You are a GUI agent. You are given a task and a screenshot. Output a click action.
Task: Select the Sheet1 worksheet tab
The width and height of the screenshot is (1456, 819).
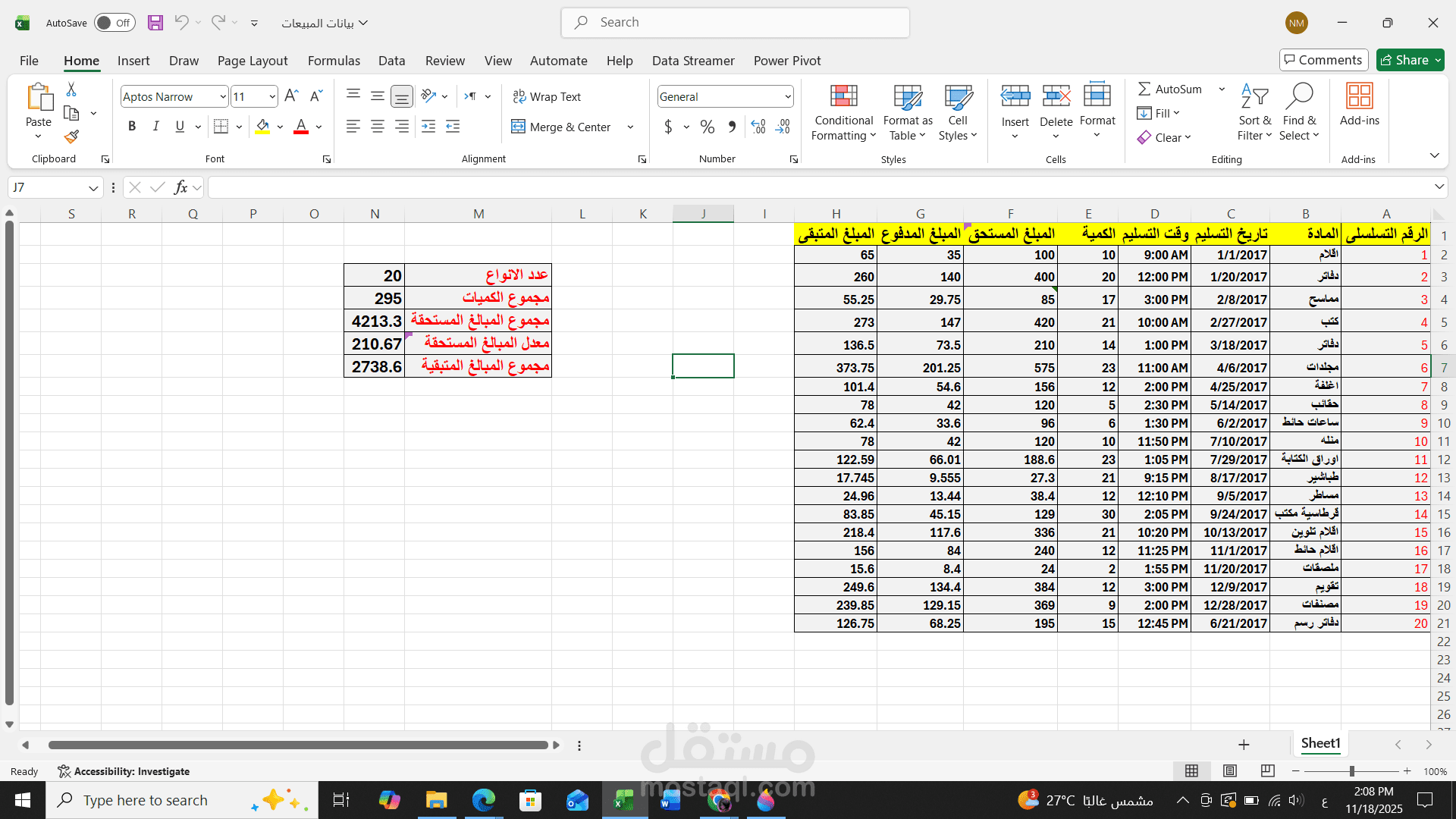[1321, 744]
